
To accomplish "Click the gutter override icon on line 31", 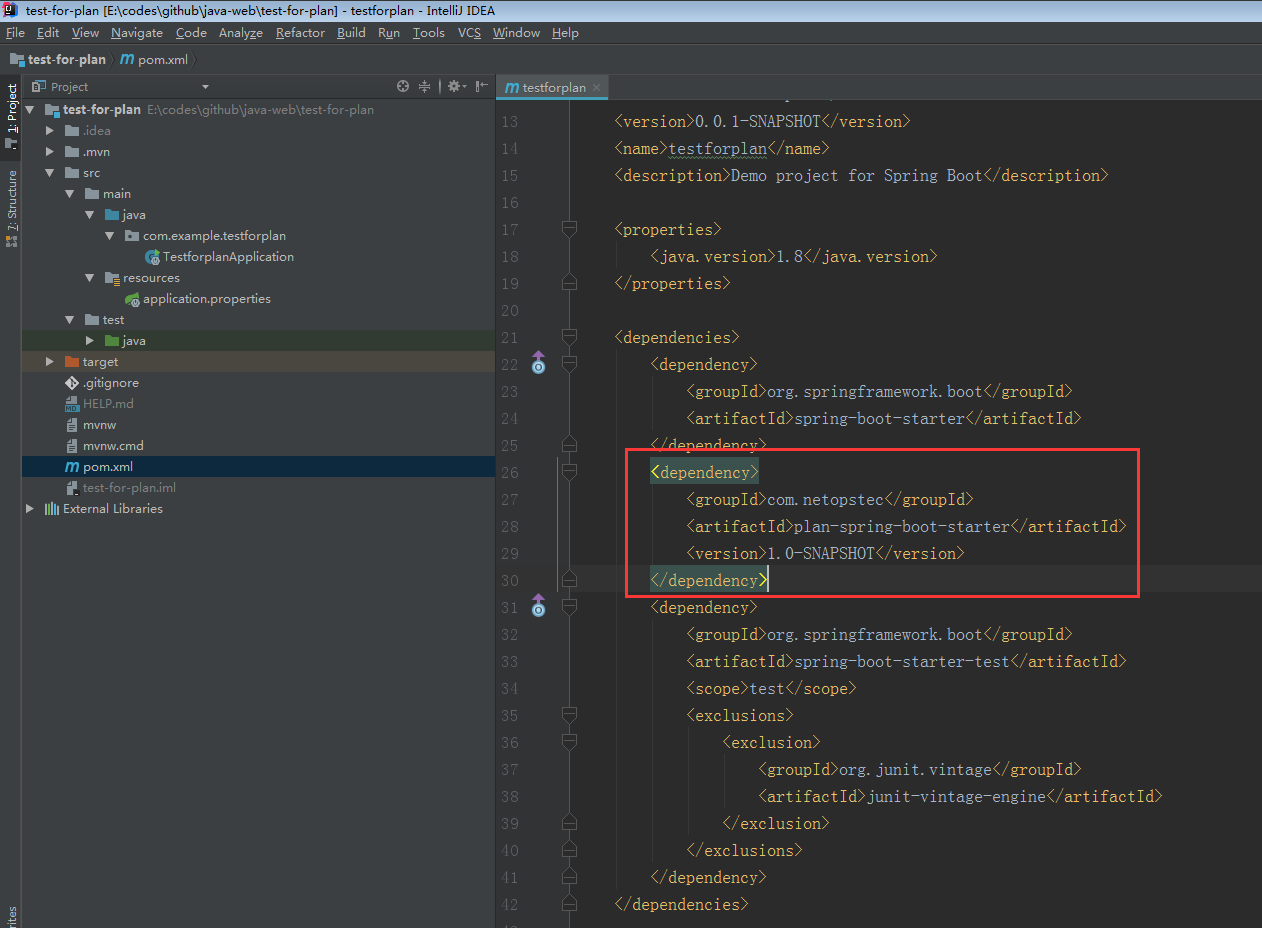I will 538,606.
